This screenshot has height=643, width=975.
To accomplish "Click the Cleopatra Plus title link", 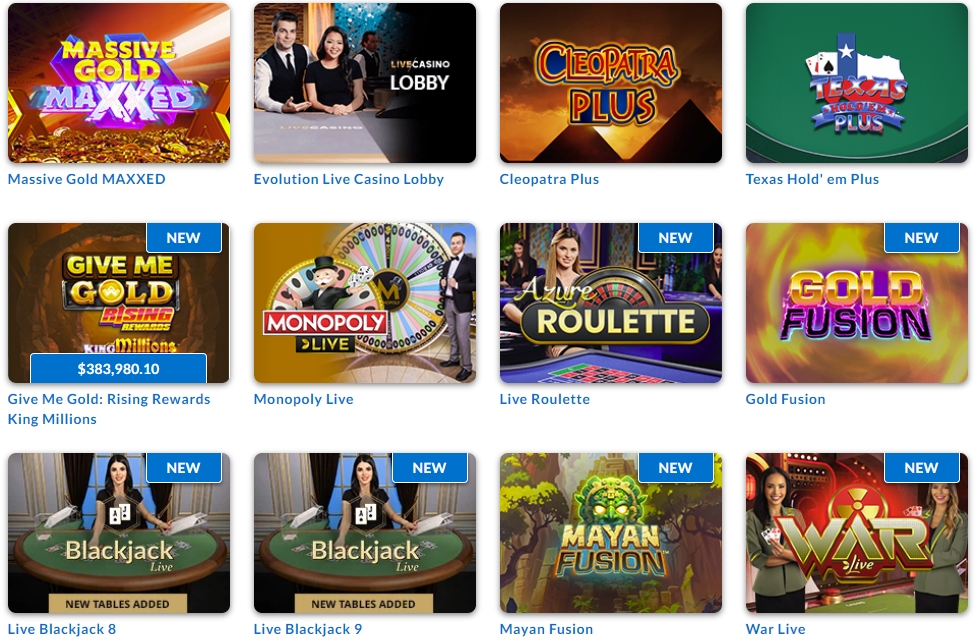I will click(x=549, y=179).
